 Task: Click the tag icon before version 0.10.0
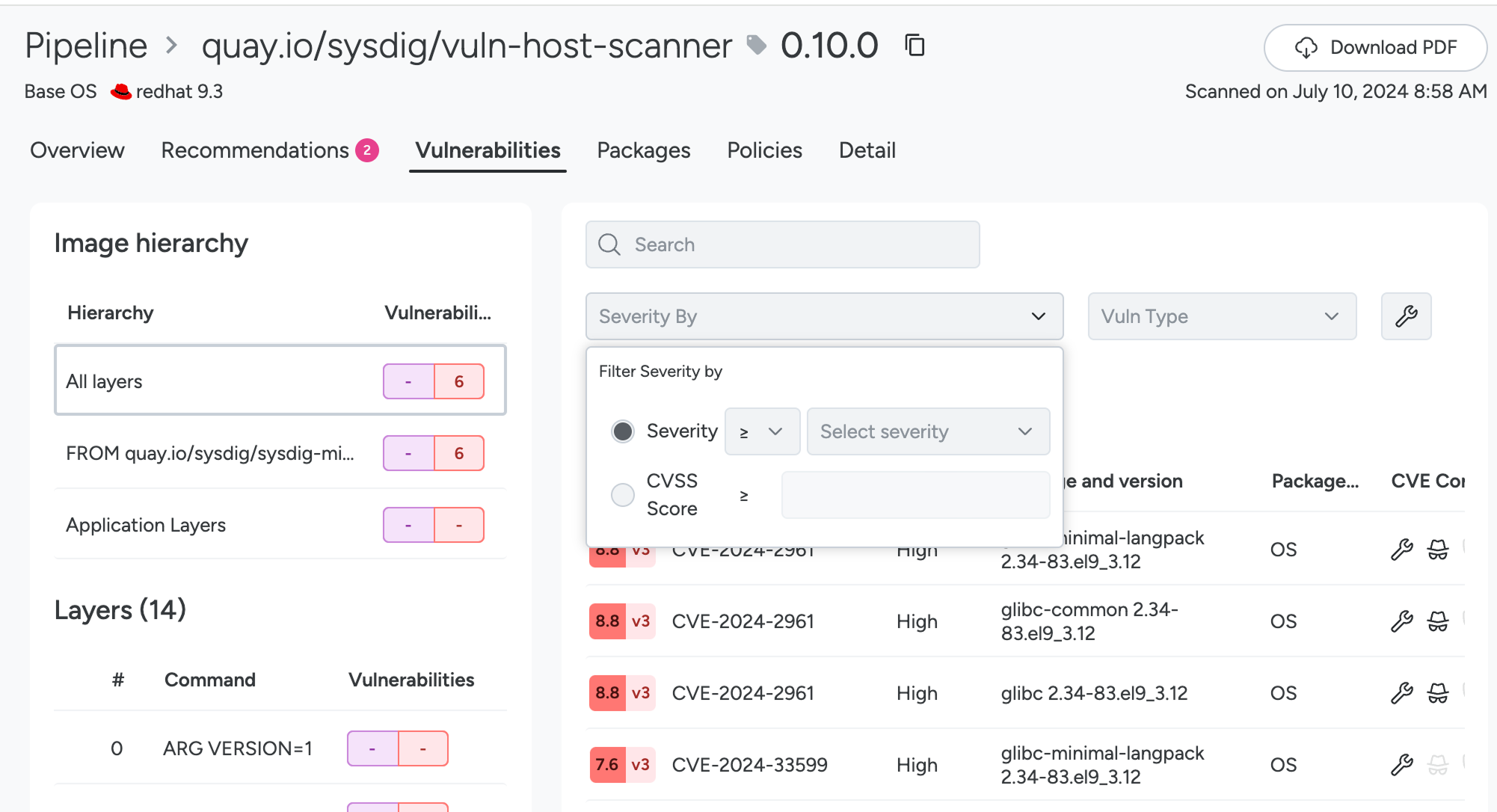pyautogui.click(x=757, y=46)
